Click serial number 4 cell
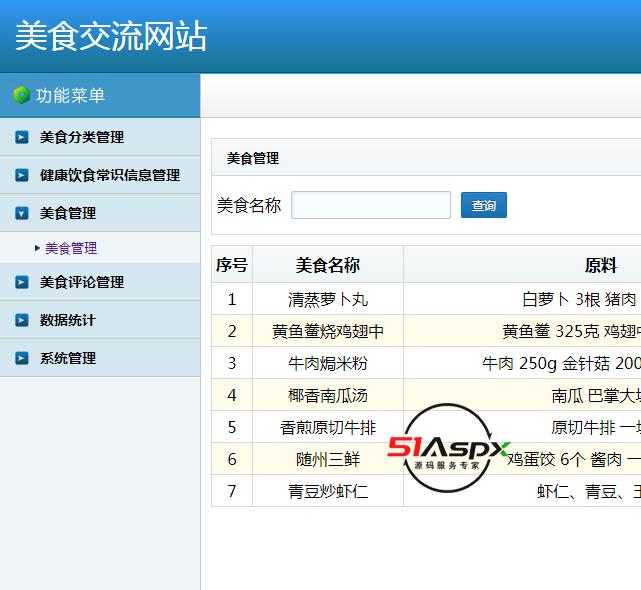The width and height of the screenshot is (641, 590). 232,395
